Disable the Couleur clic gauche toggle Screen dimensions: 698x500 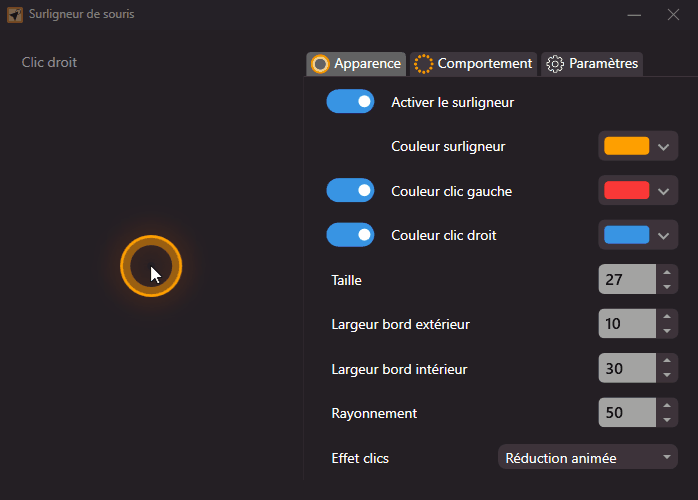coord(350,190)
